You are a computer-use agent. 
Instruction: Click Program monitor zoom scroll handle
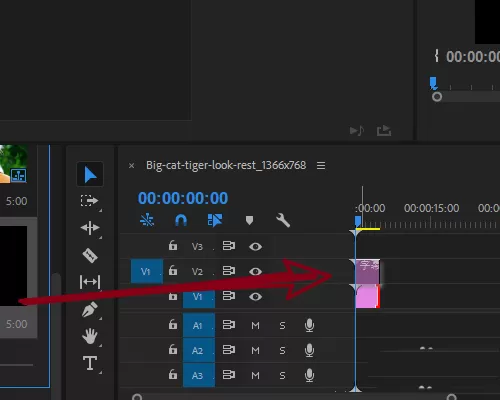(x=437, y=97)
